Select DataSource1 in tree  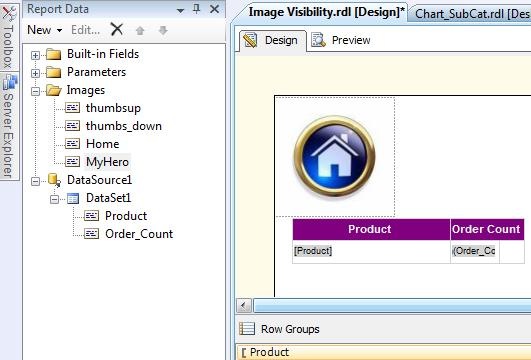(x=99, y=180)
